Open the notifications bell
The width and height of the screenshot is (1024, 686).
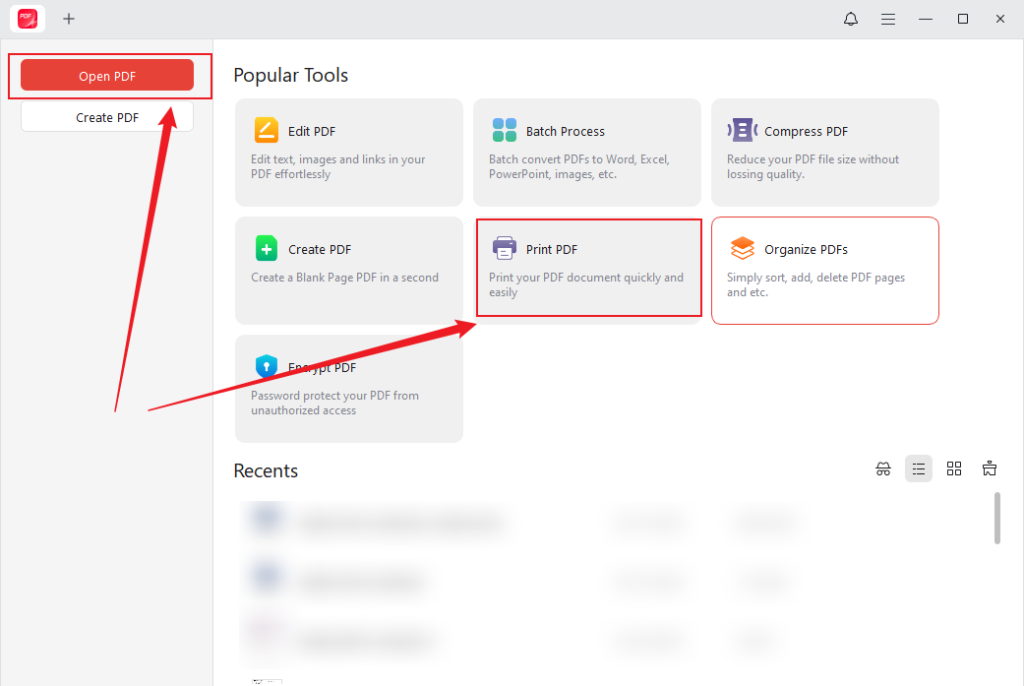point(851,19)
